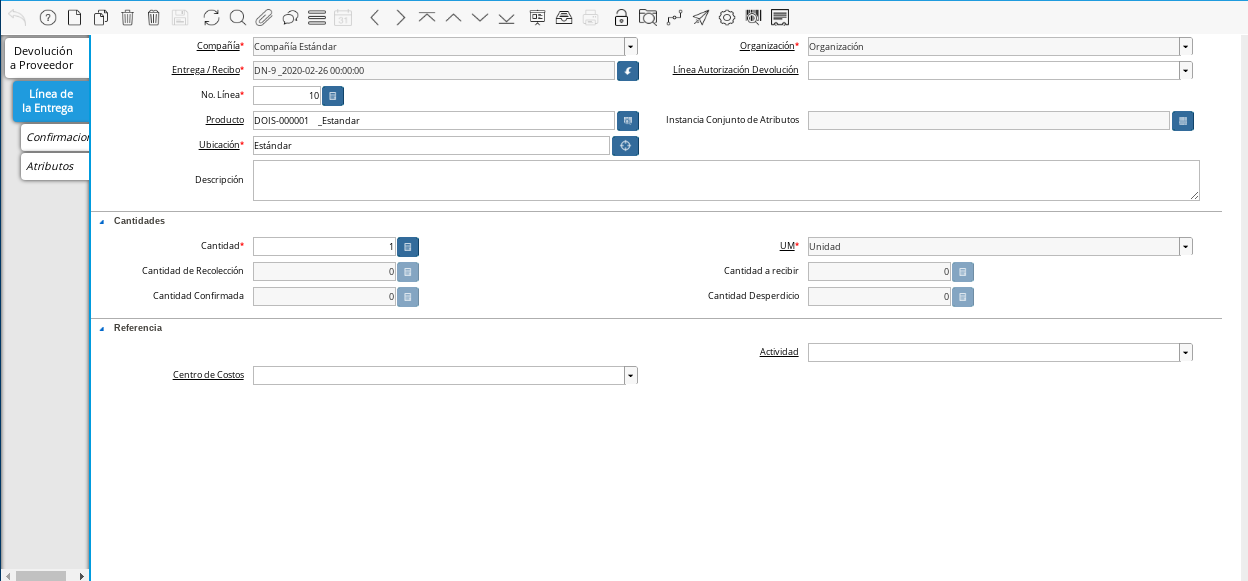
Task: Create a new record with New icon
Action: pyautogui.click(x=74, y=17)
